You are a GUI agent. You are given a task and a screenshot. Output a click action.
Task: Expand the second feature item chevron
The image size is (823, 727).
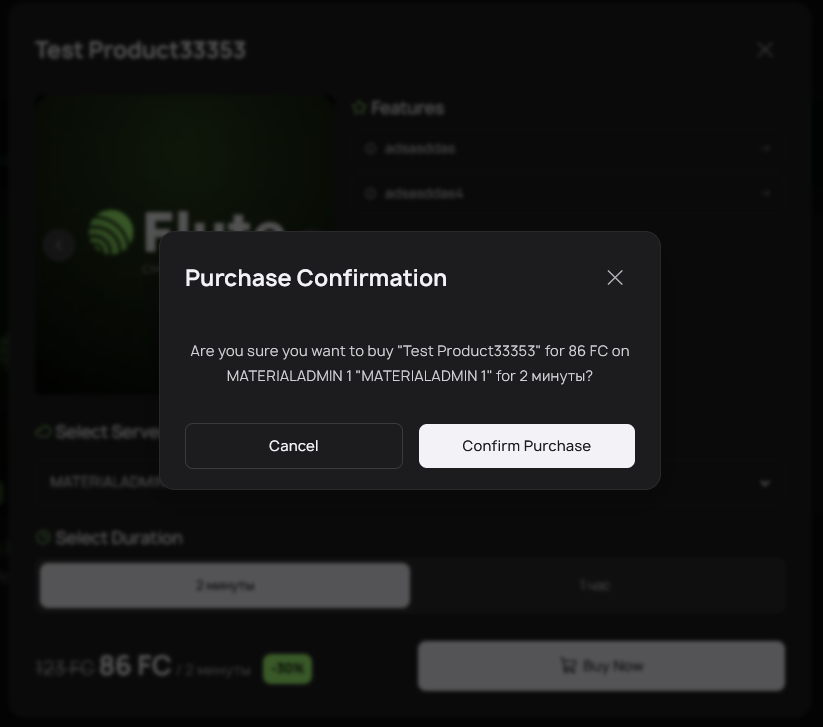pyautogui.click(x=766, y=193)
